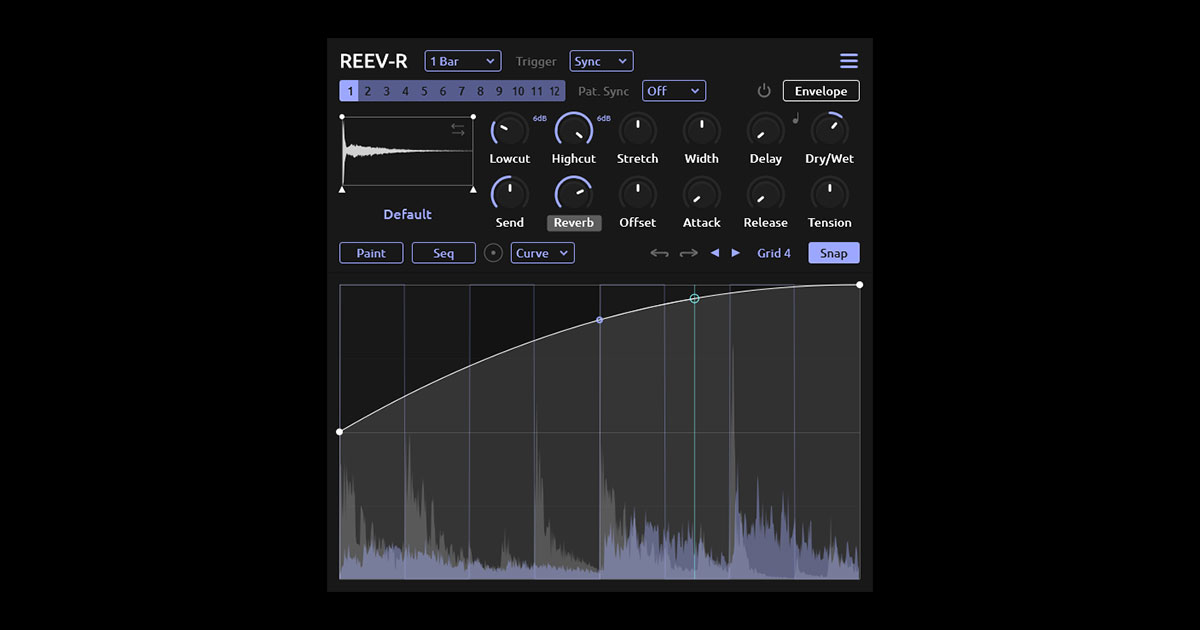Viewport: 1200px width, 630px height.
Task: Click the Attack knob
Action: coord(702,194)
